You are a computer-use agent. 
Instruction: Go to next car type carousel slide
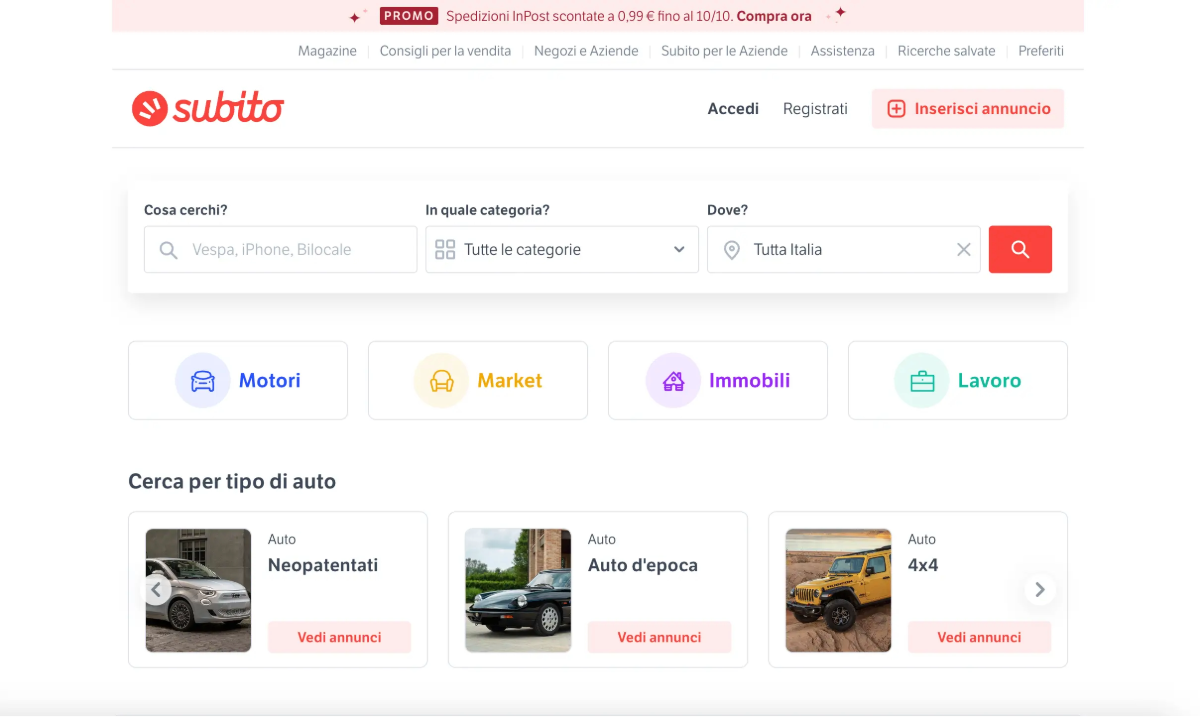[1040, 590]
